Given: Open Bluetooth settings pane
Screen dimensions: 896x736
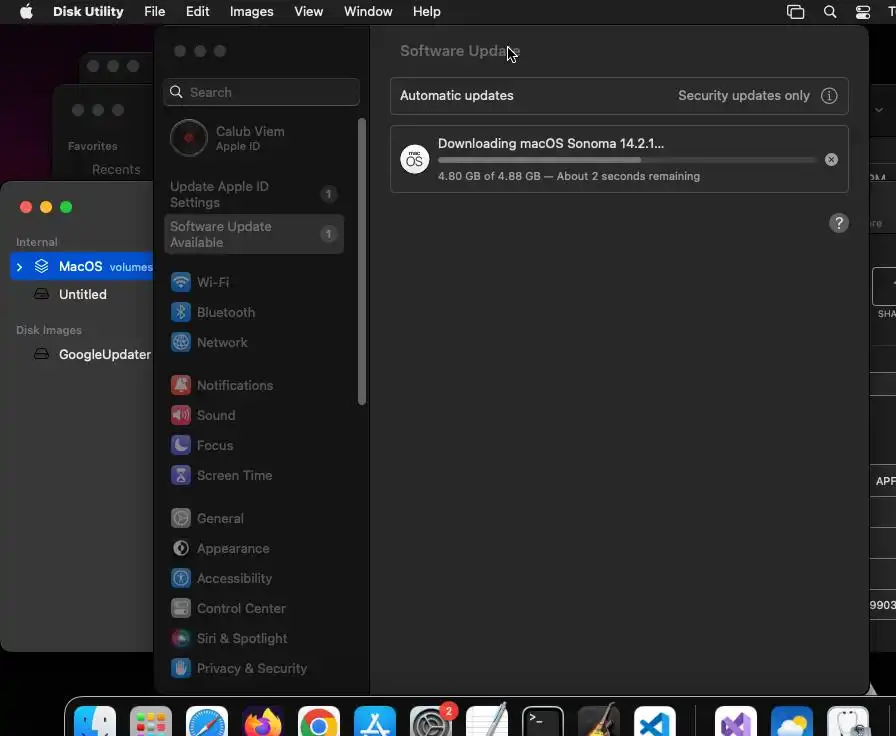Looking at the screenshot, I should click(213, 312).
